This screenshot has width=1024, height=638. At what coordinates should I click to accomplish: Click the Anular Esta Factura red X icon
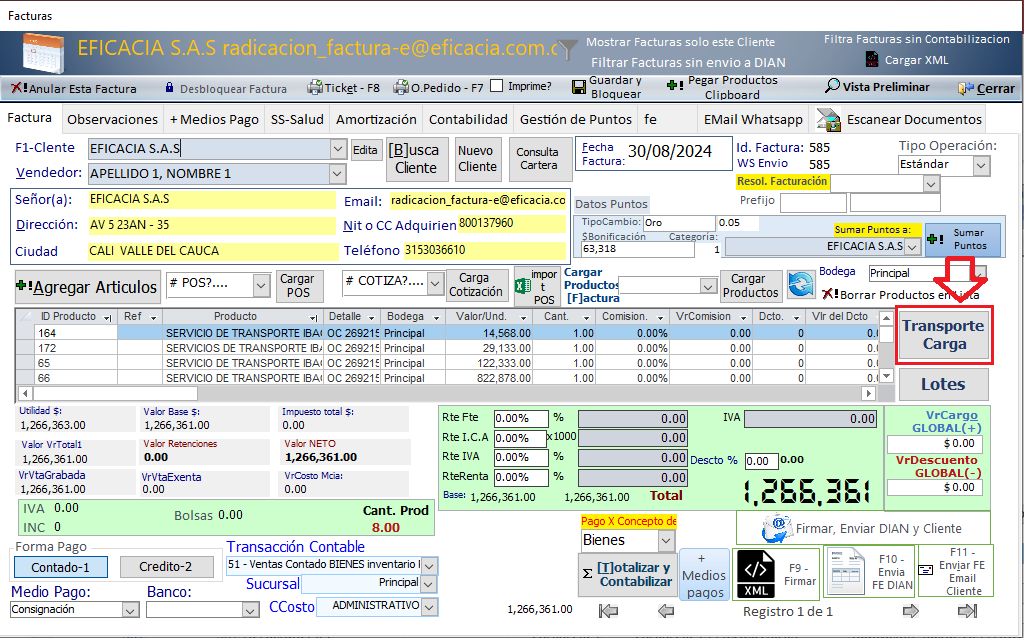coord(18,88)
